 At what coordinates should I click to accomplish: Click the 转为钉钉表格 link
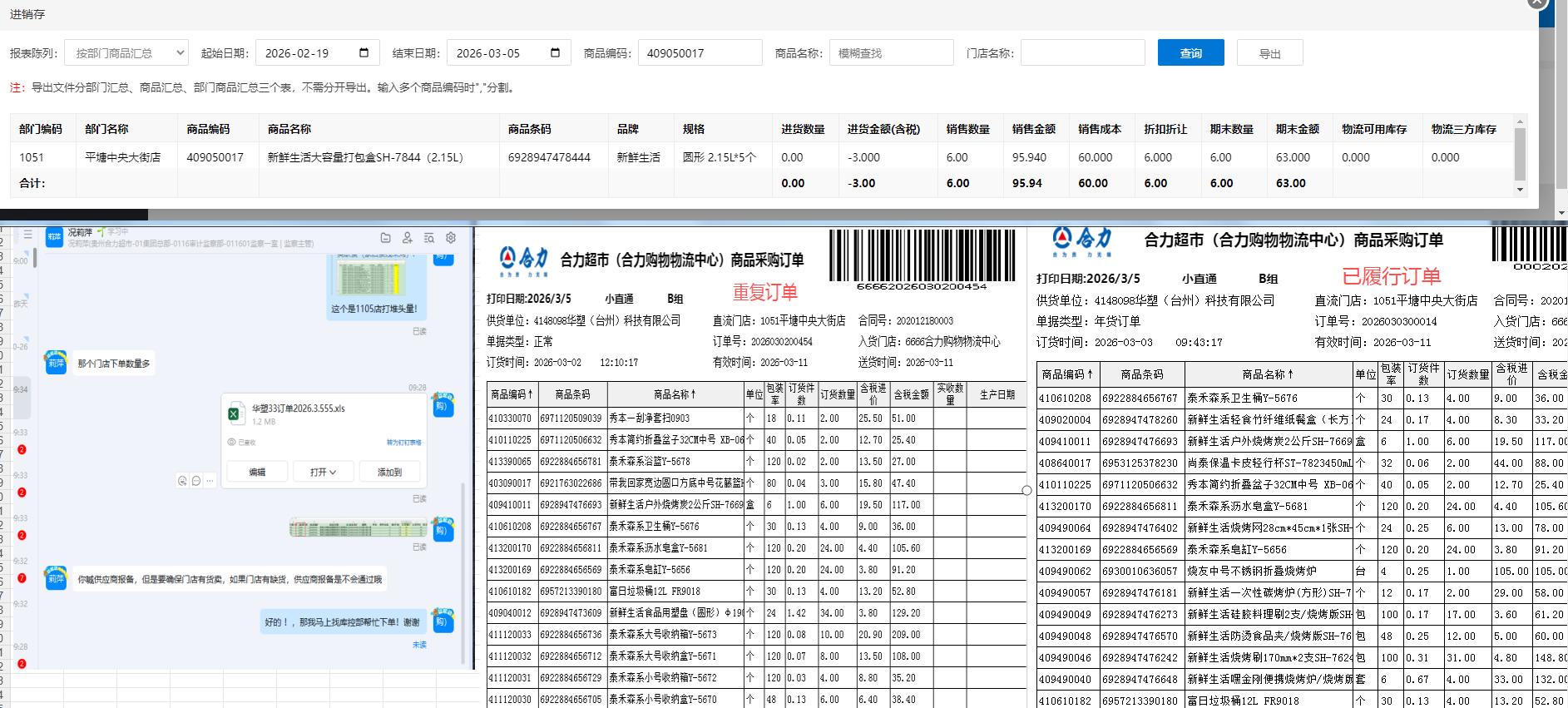pyautogui.click(x=403, y=443)
